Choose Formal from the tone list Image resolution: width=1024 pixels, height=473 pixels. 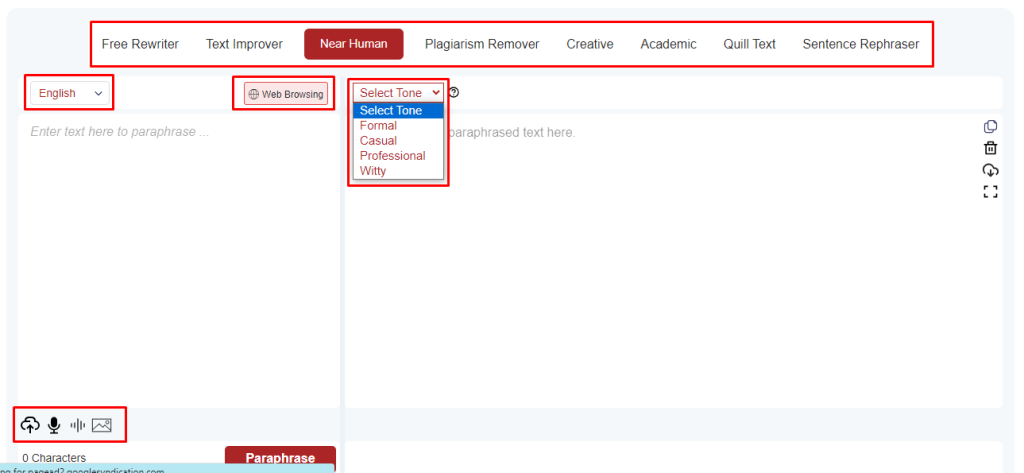[379, 126]
